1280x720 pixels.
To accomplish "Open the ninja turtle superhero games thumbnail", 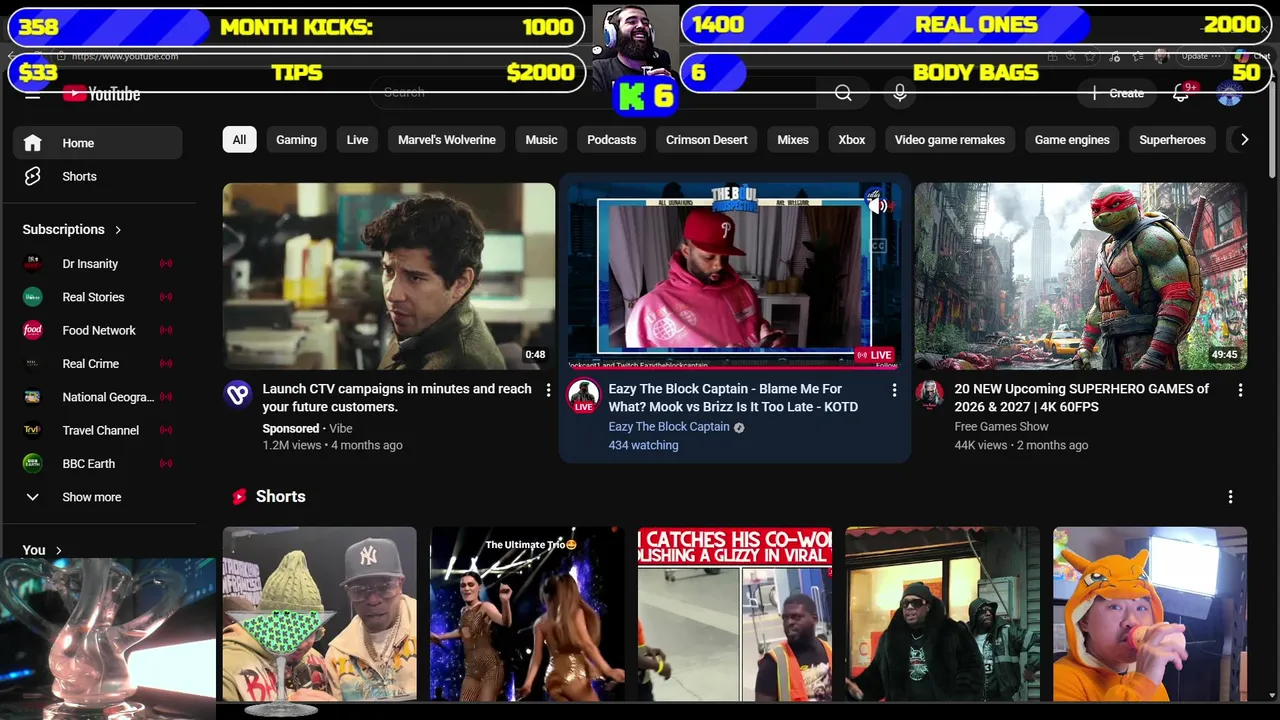I will (1081, 276).
